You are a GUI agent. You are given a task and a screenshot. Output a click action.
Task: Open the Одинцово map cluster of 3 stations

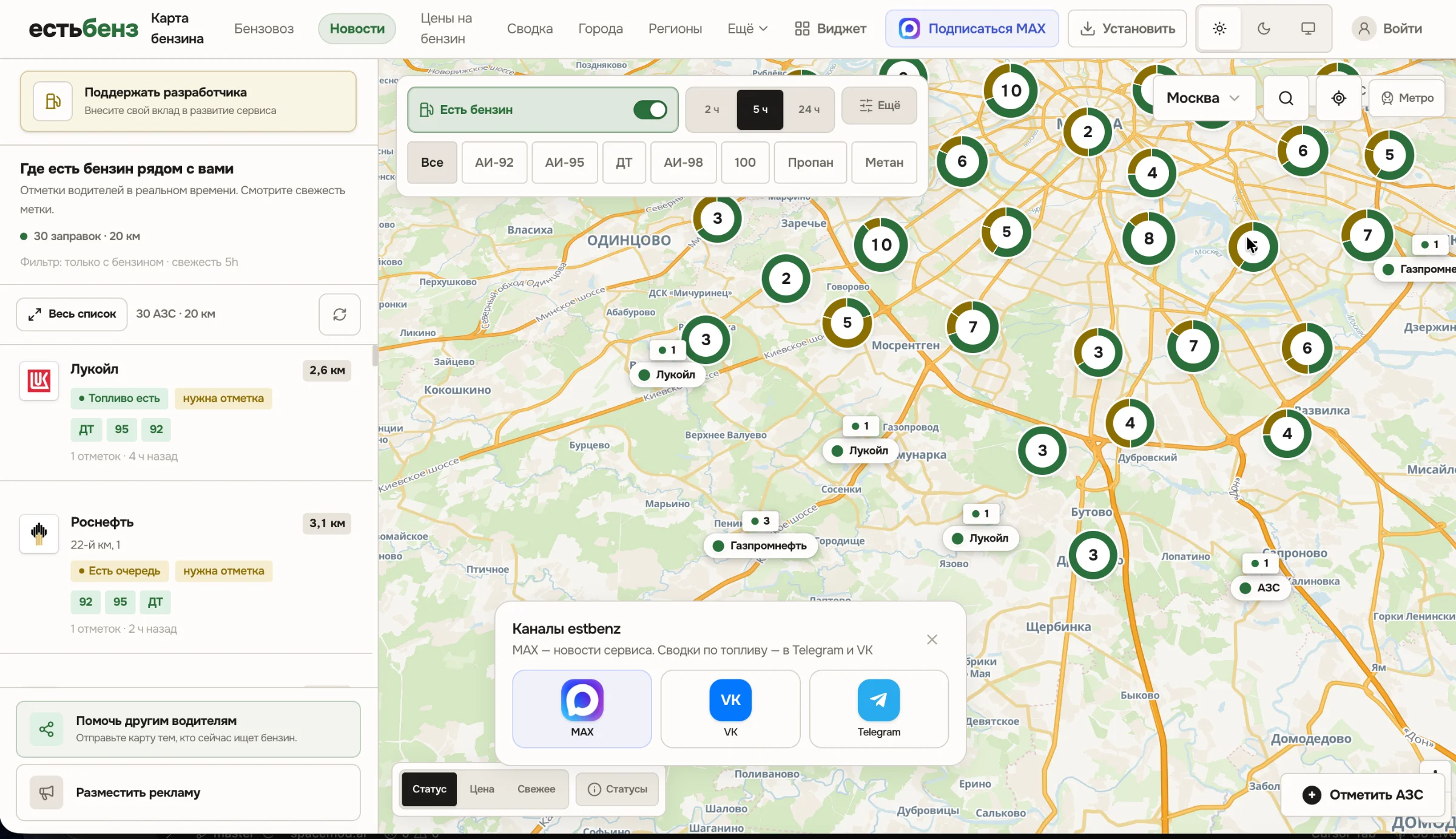point(717,218)
